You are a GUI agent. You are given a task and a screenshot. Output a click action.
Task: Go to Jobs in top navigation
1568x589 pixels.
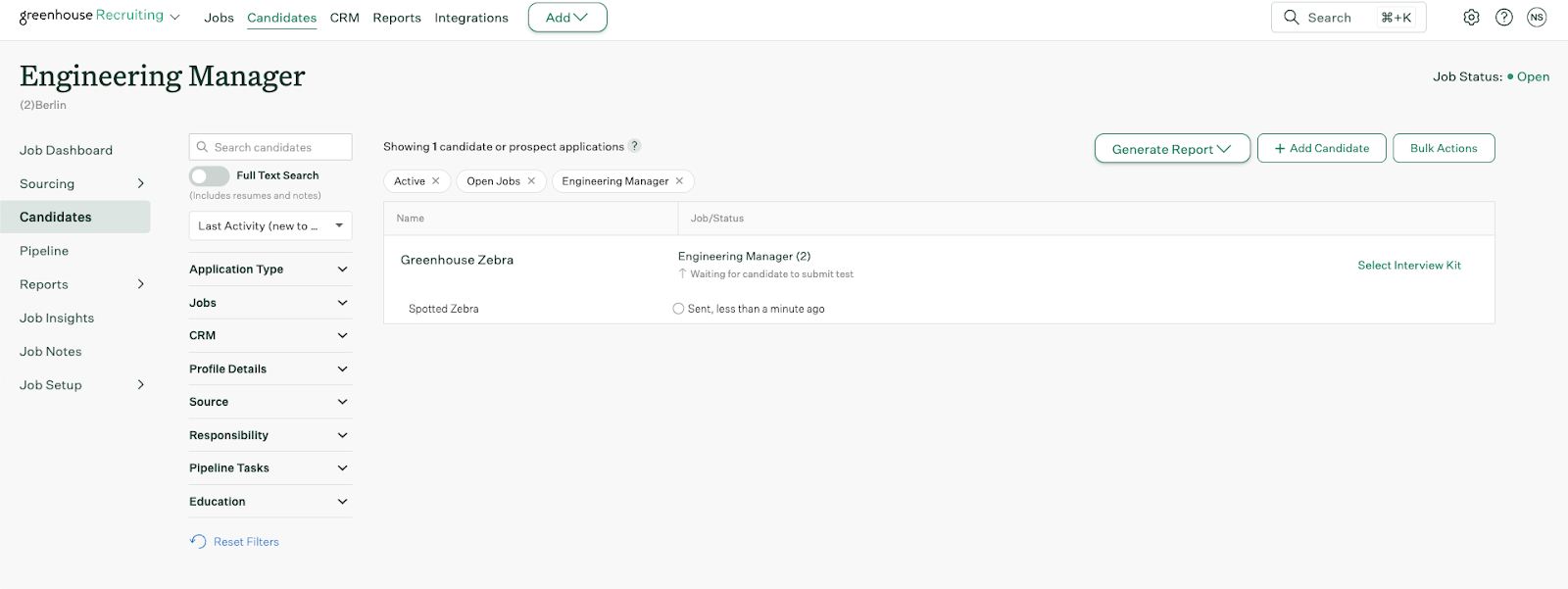220,18
